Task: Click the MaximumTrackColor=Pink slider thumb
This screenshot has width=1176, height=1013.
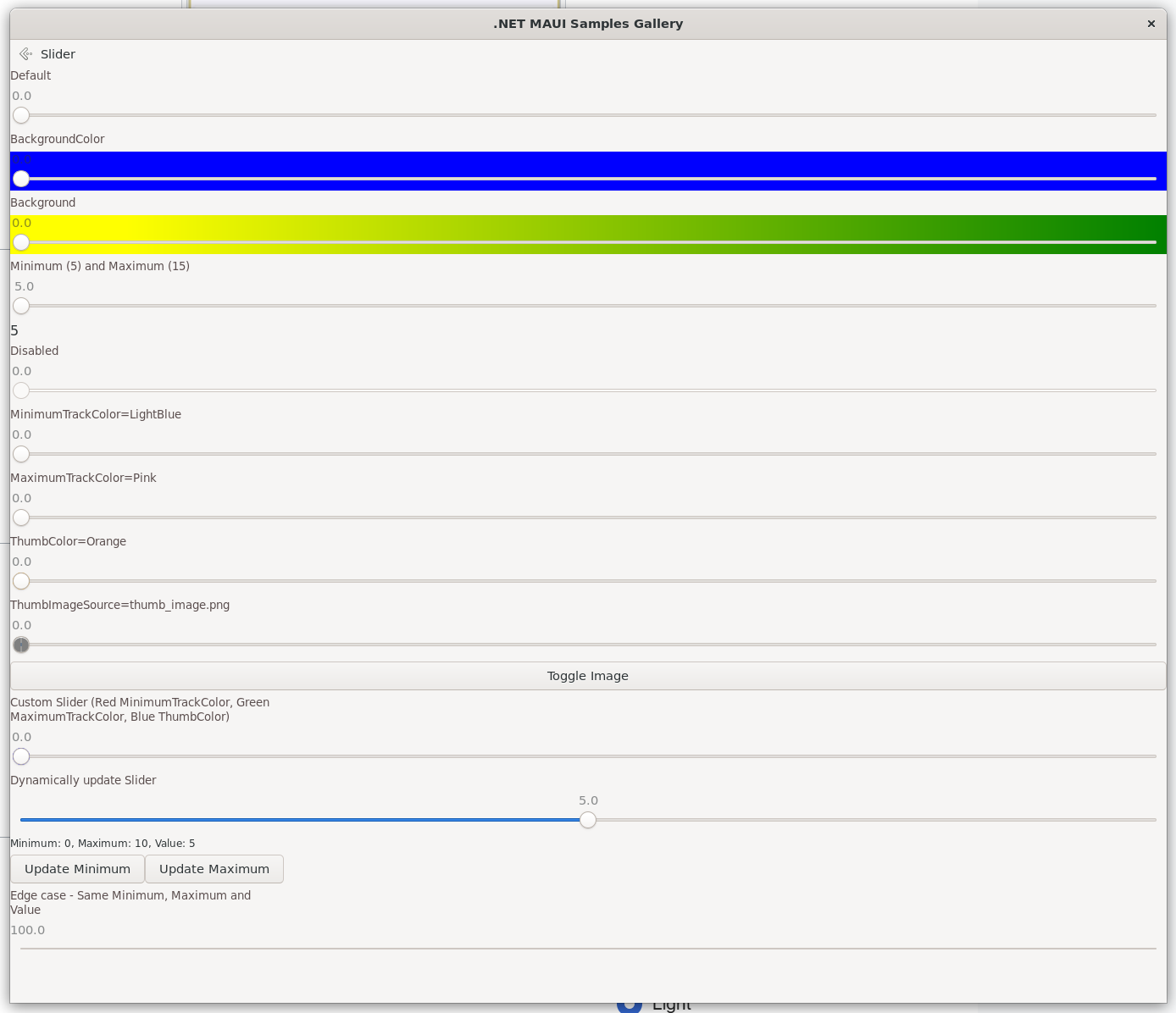Action: coord(21,518)
